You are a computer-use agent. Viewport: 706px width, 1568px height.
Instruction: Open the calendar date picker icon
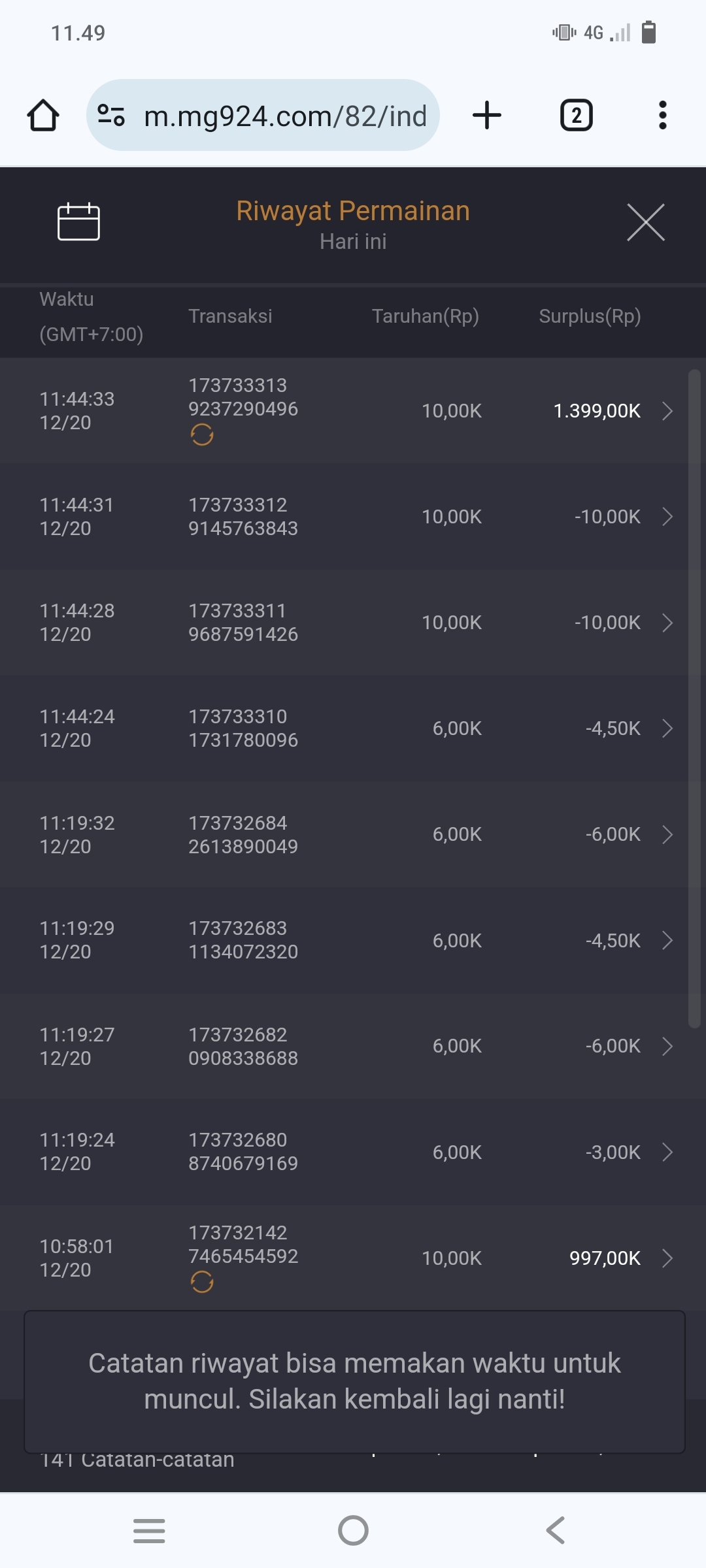[x=78, y=222]
